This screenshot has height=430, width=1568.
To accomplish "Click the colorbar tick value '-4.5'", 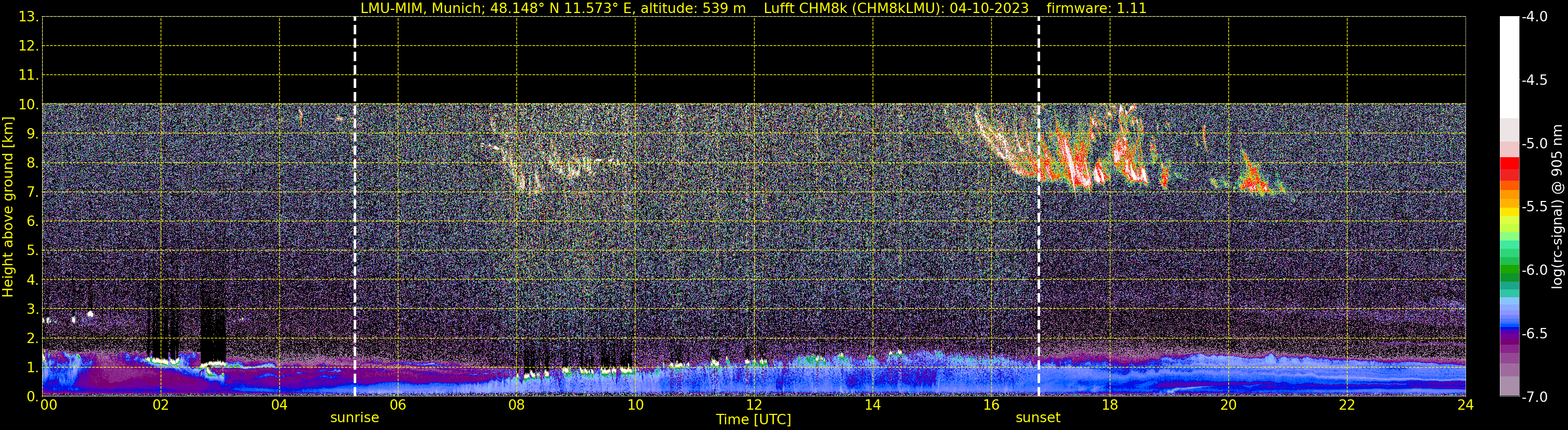I will (x=1535, y=80).
